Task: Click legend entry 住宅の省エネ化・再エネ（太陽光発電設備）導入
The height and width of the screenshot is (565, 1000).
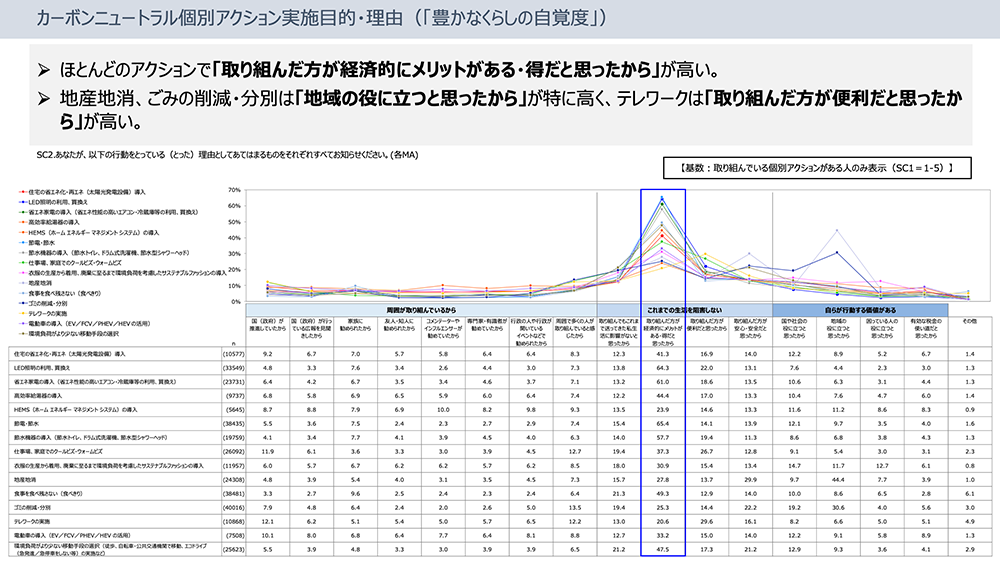Action: point(82,192)
